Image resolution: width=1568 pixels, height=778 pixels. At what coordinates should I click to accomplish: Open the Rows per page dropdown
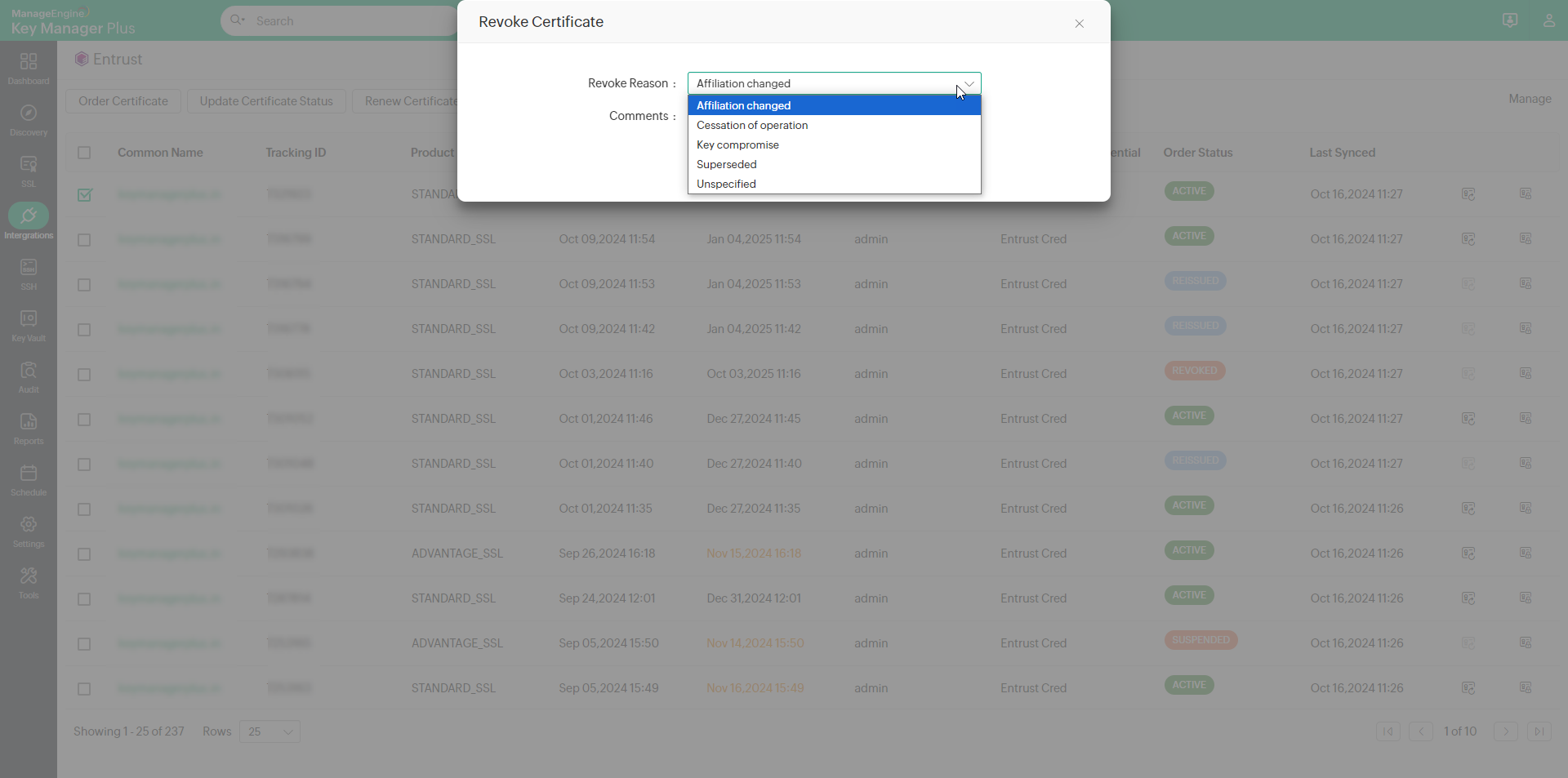[269, 731]
